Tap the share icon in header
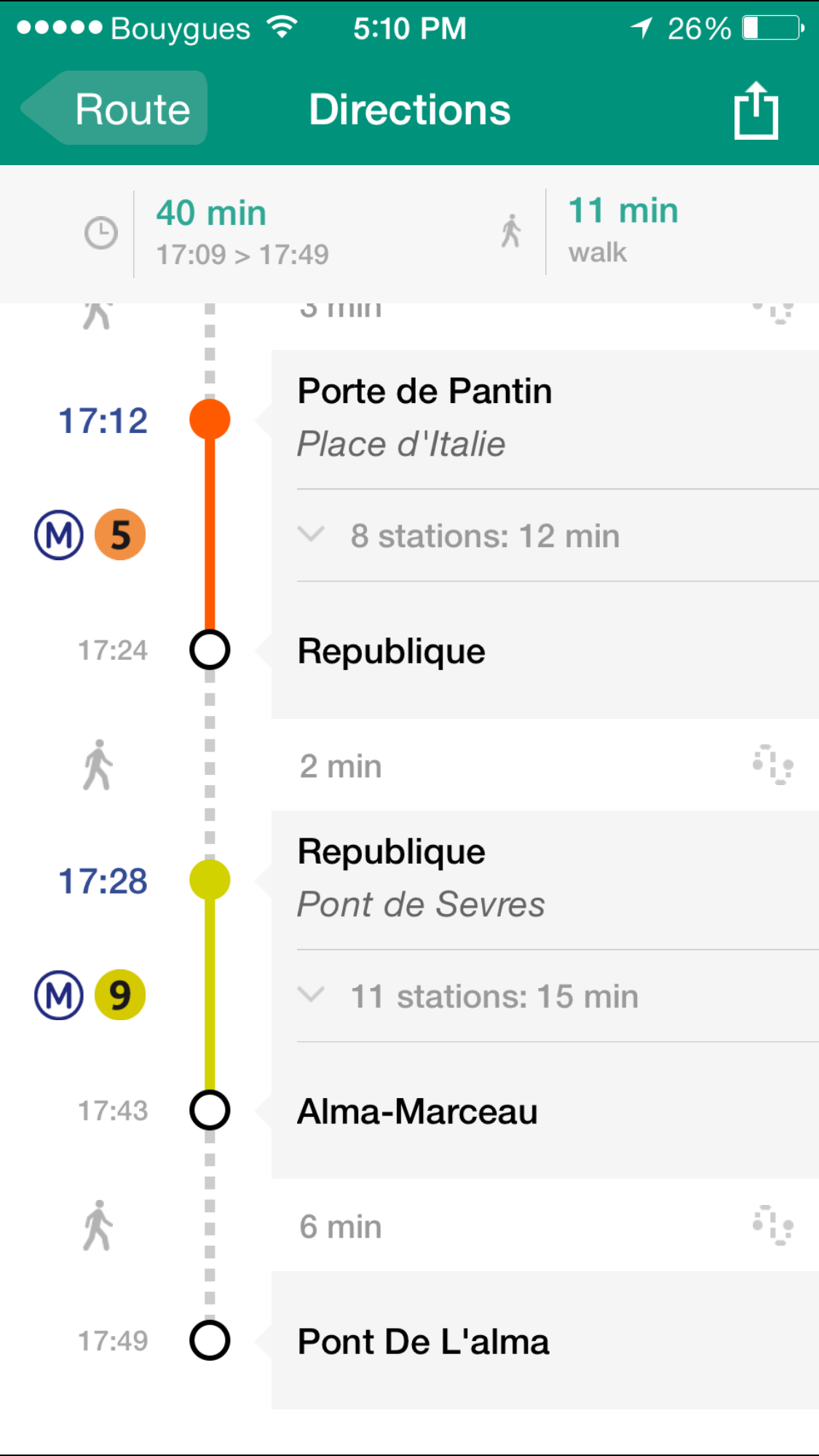This screenshot has height=1456, width=819. [756, 111]
